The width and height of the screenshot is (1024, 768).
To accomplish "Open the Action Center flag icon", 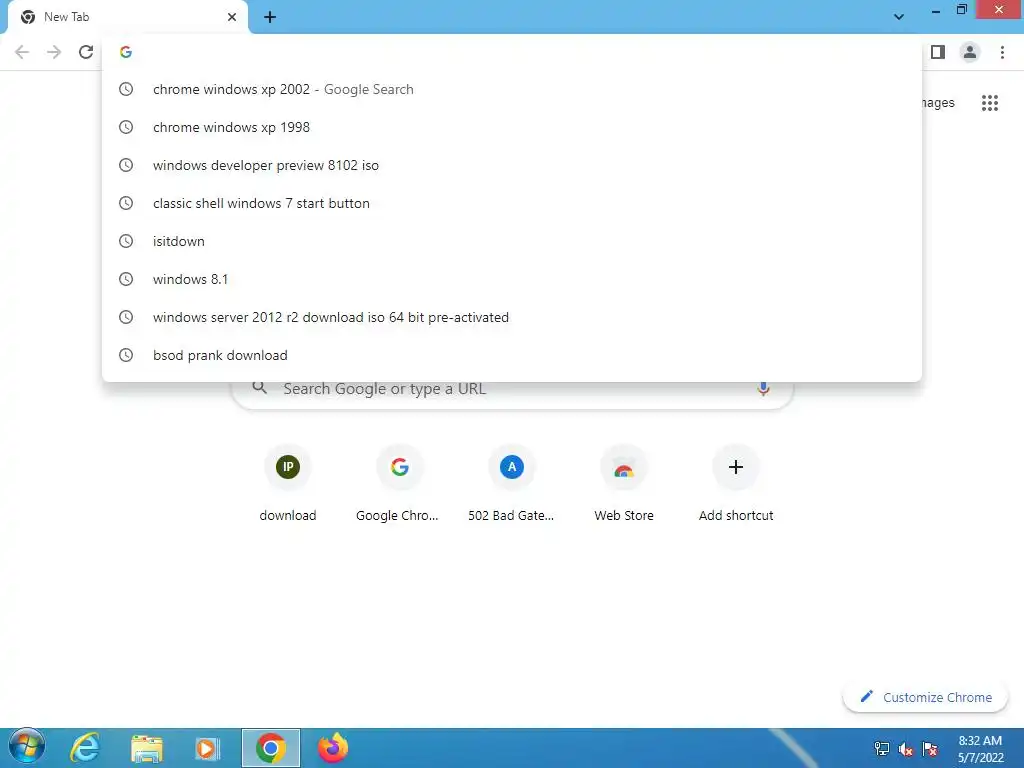I will pyautogui.click(x=930, y=749).
